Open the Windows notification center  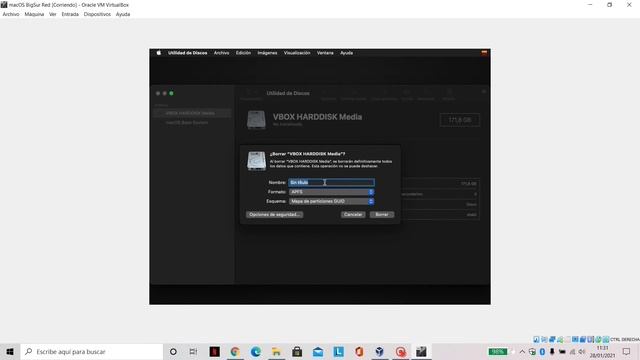[x=627, y=351]
